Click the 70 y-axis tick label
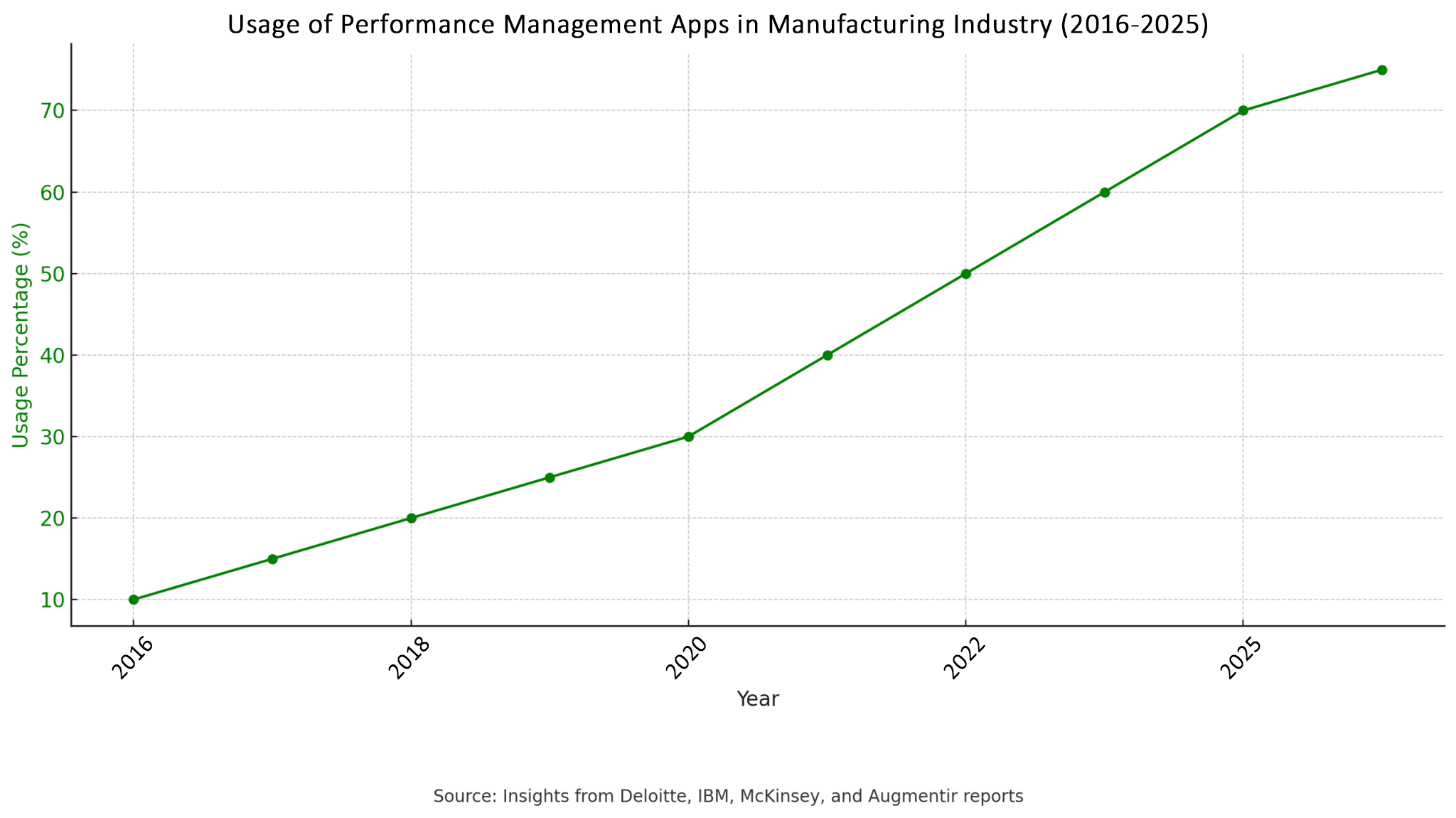Image resolution: width=1456 pixels, height=818 pixels. (52, 111)
